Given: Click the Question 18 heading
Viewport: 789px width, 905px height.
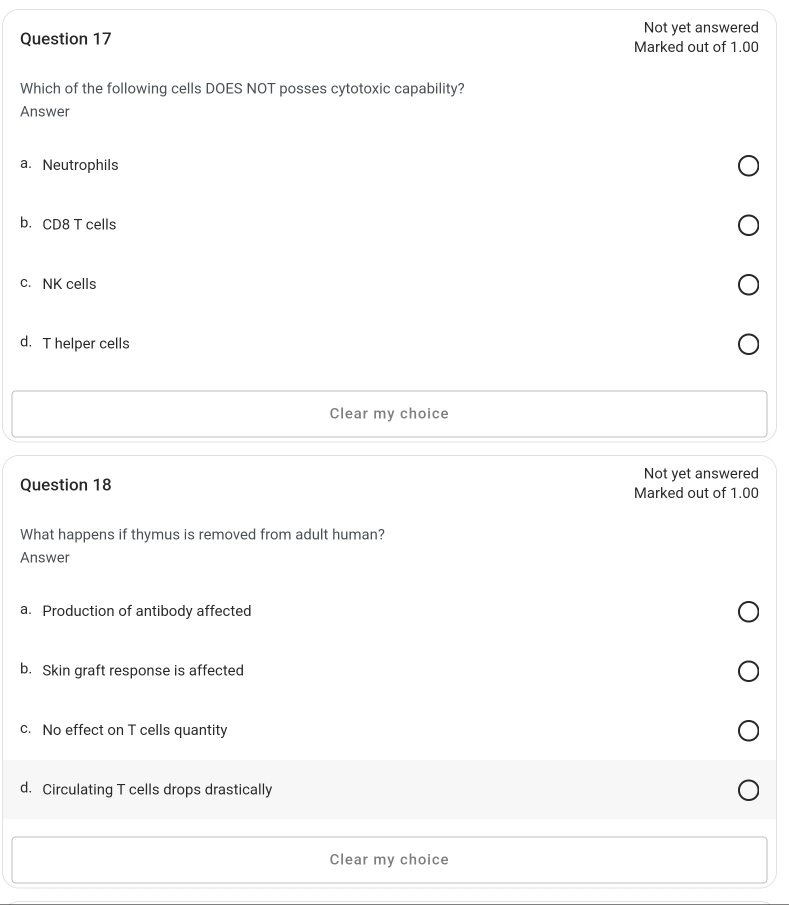Looking at the screenshot, I should 67,484.
